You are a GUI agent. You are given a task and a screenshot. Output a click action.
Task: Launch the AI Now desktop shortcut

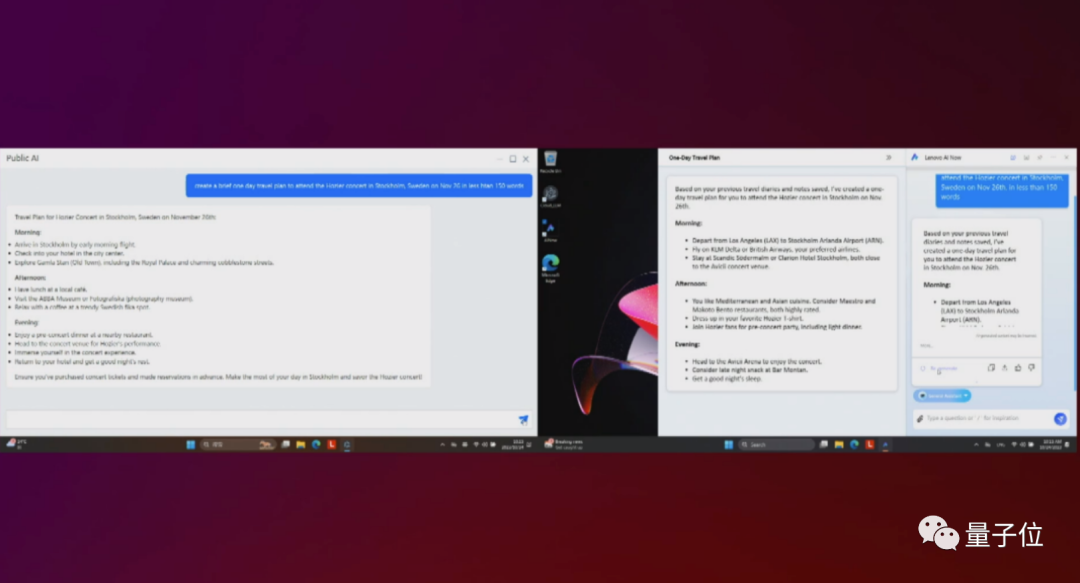550,226
